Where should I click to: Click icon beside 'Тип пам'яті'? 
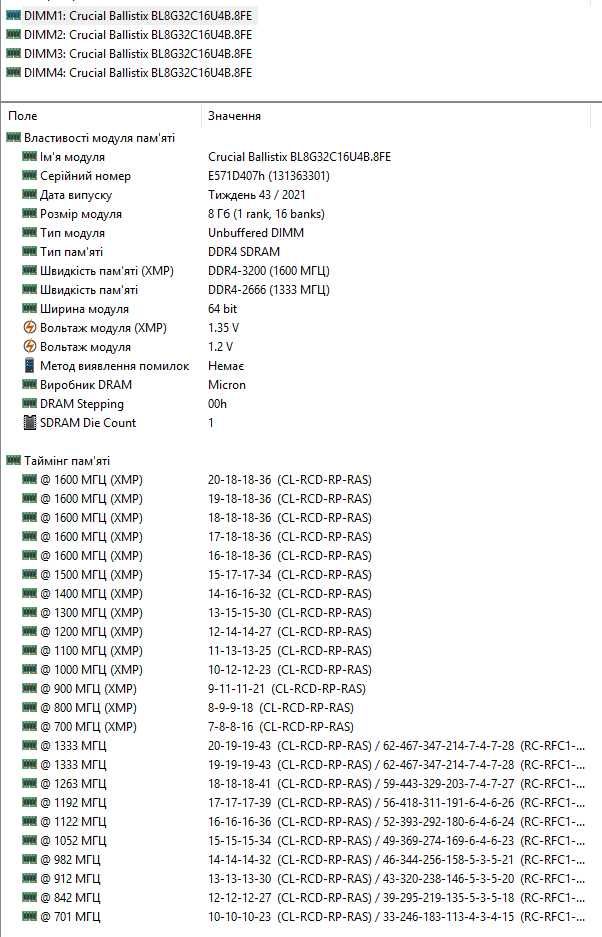pos(29,252)
